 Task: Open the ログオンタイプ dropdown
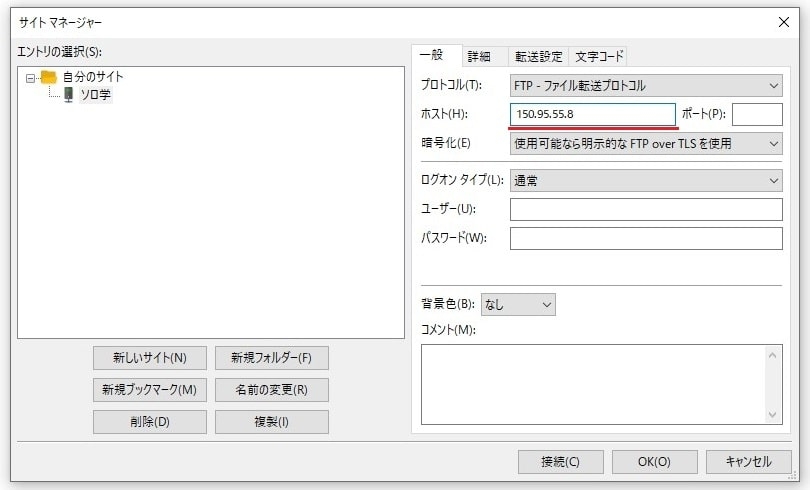pos(645,181)
